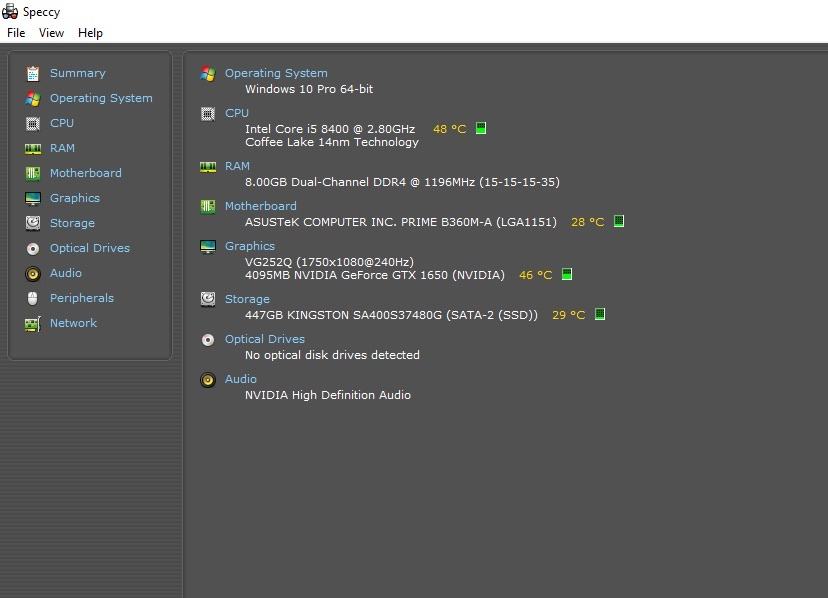This screenshot has width=828, height=598.
Task: Click the Graphics monitor icon in sidebar
Action: click(x=33, y=199)
